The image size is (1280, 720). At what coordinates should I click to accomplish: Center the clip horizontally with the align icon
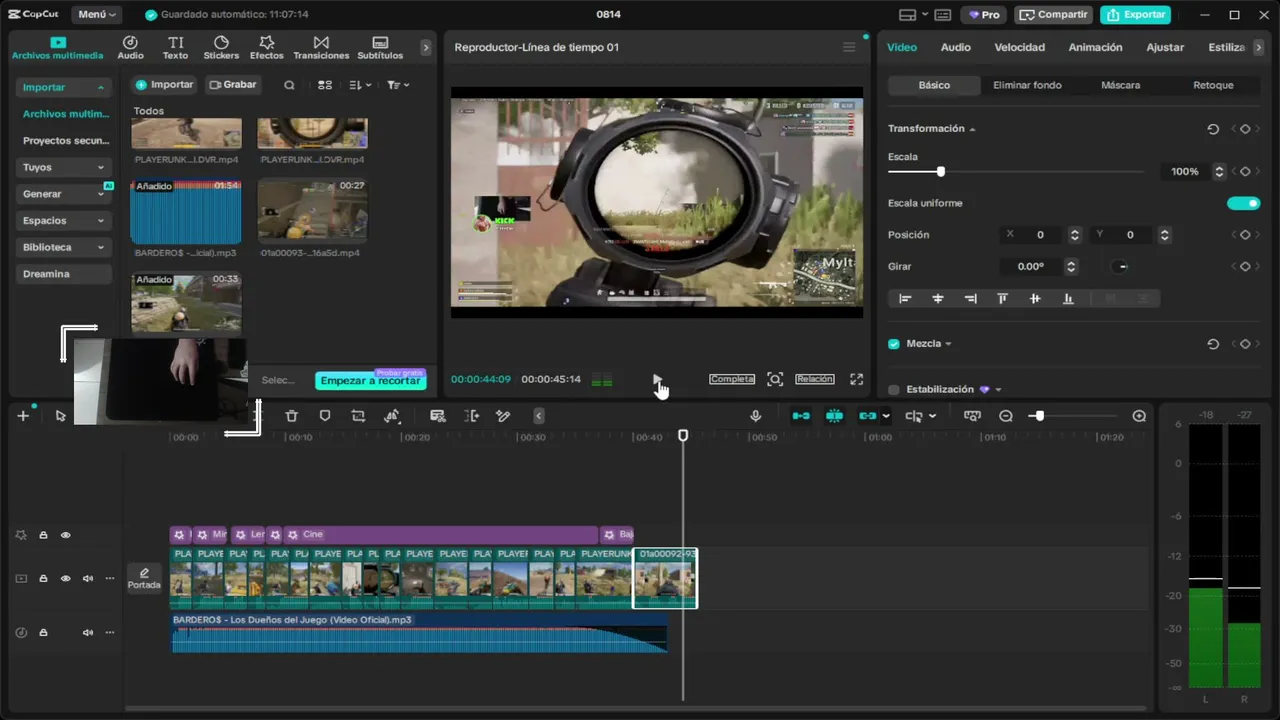click(x=938, y=298)
